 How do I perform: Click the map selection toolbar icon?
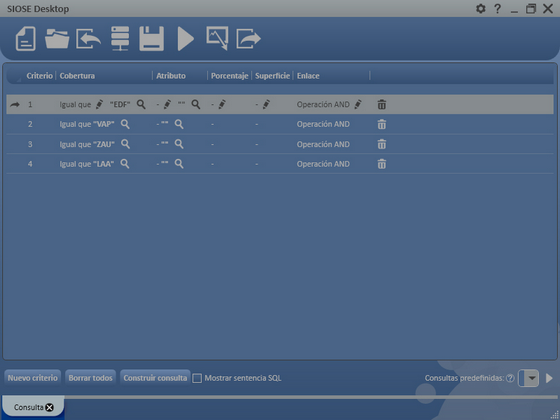pos(217,38)
